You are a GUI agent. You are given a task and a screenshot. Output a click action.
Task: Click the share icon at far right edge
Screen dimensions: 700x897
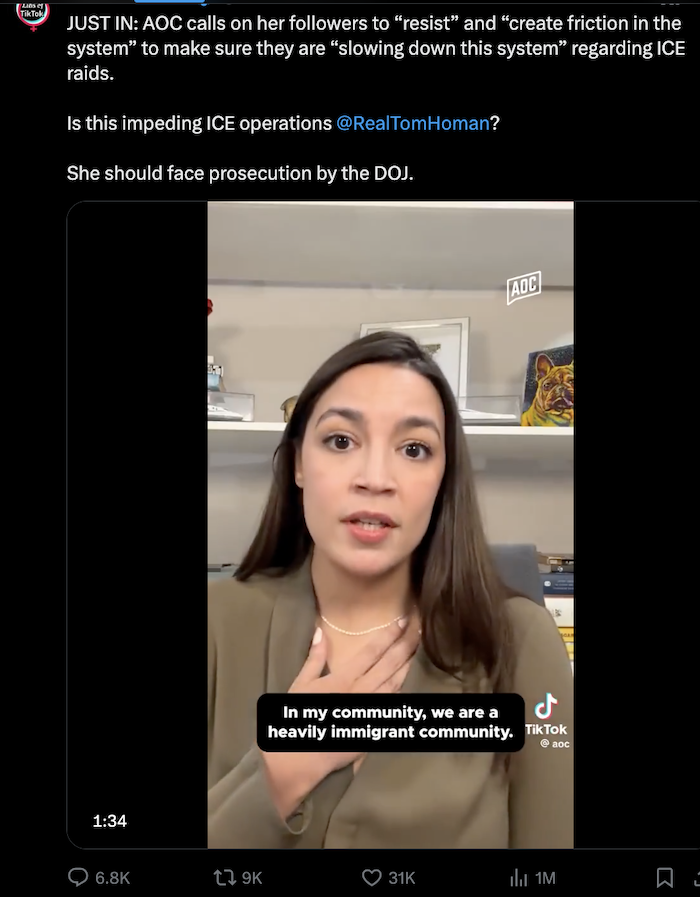click(x=696, y=878)
